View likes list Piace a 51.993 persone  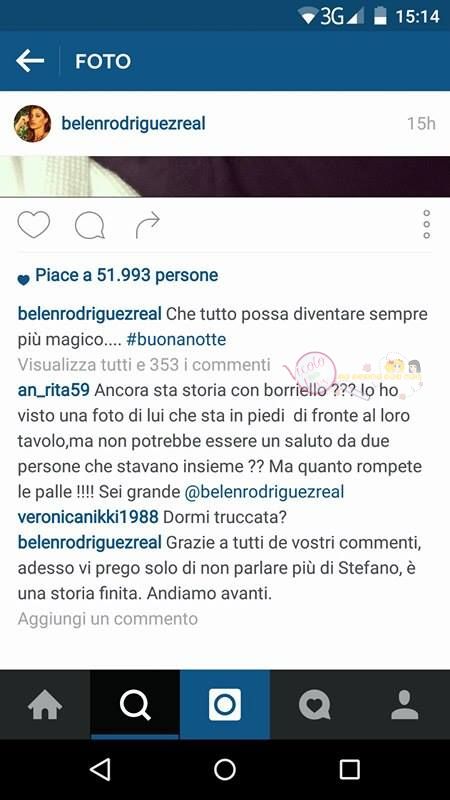126,276
